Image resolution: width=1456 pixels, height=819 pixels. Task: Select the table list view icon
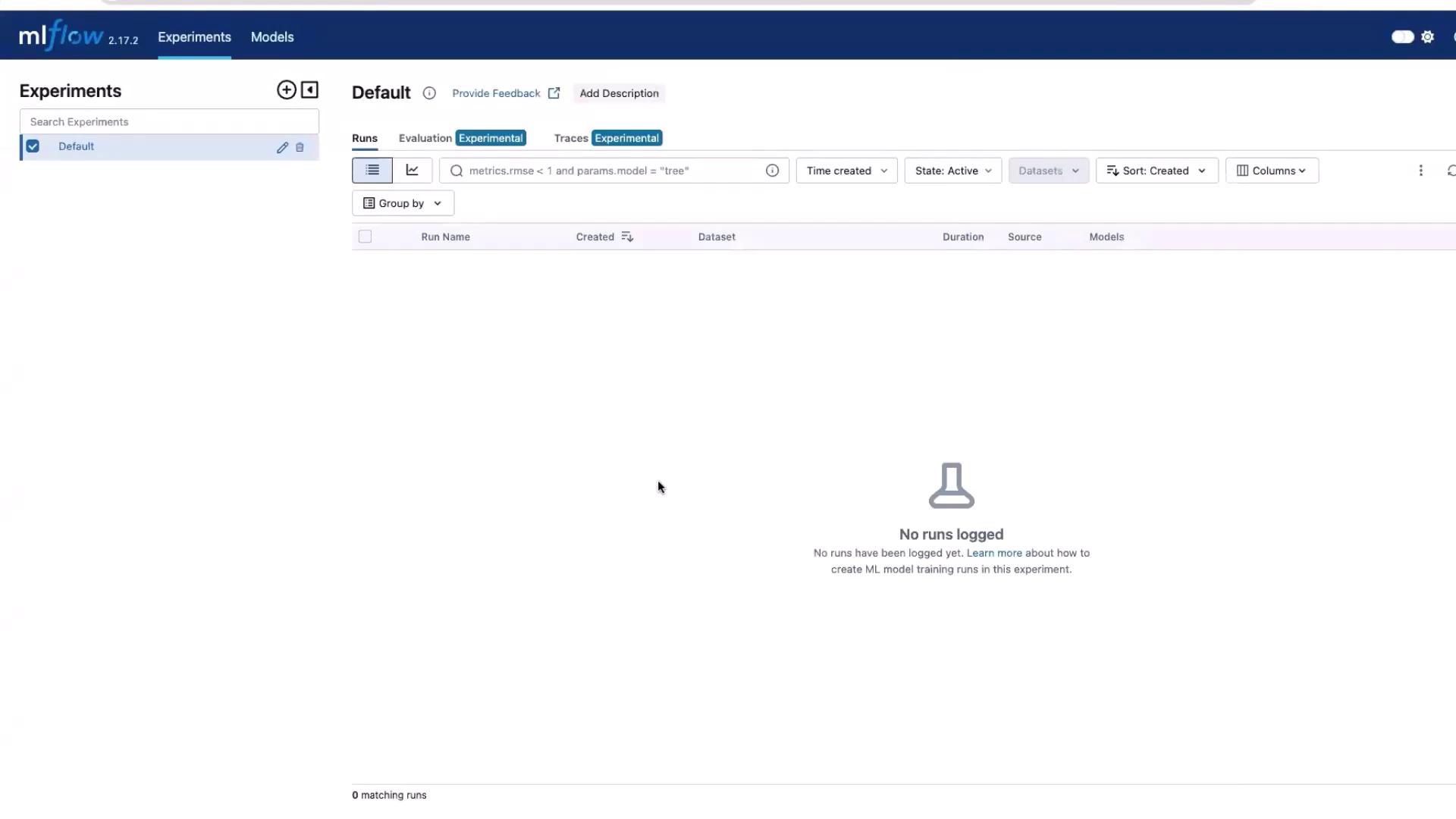pyautogui.click(x=372, y=171)
